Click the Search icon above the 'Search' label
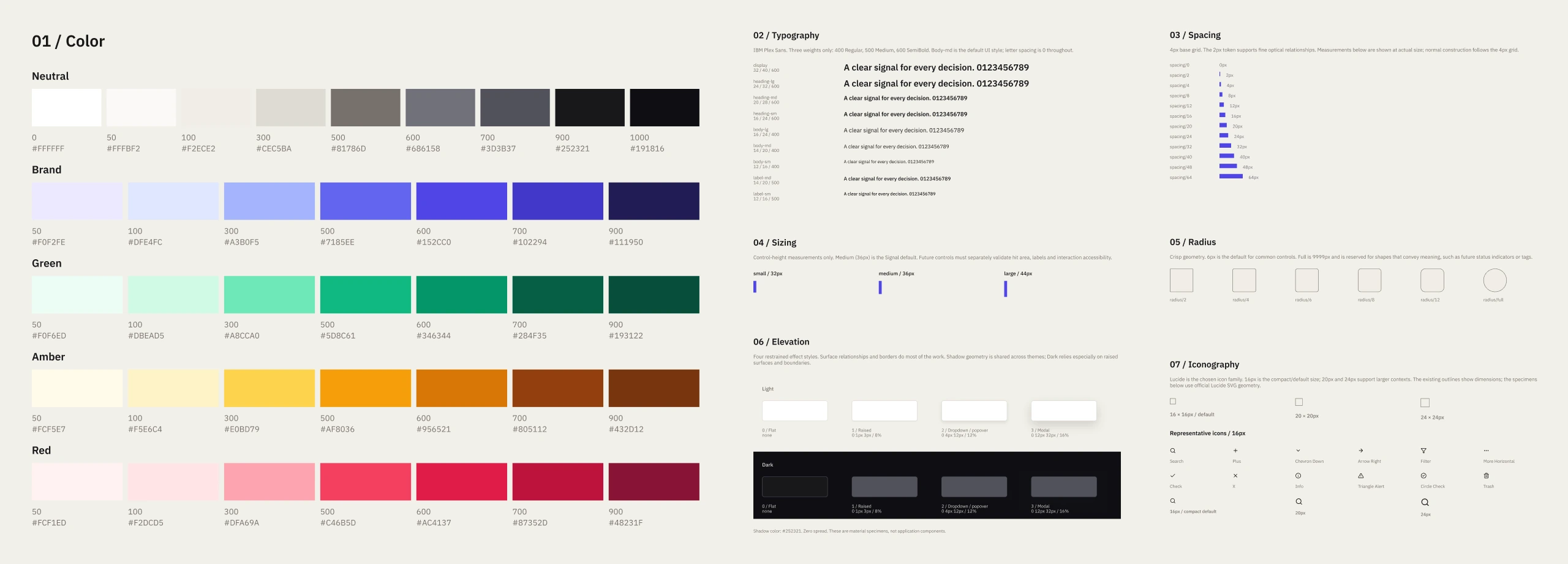This screenshot has width=1568, height=564. 1173,451
